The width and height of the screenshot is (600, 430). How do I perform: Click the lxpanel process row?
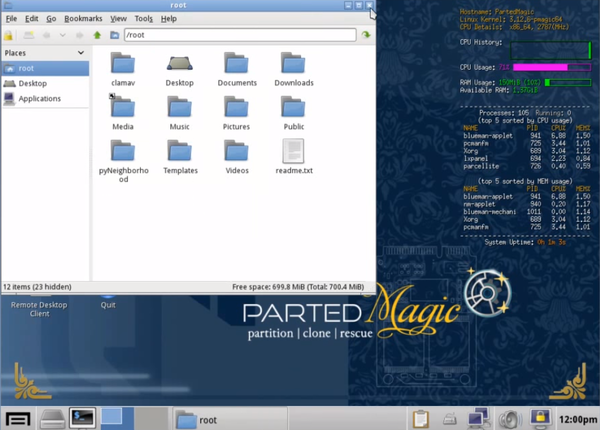pos(527,158)
